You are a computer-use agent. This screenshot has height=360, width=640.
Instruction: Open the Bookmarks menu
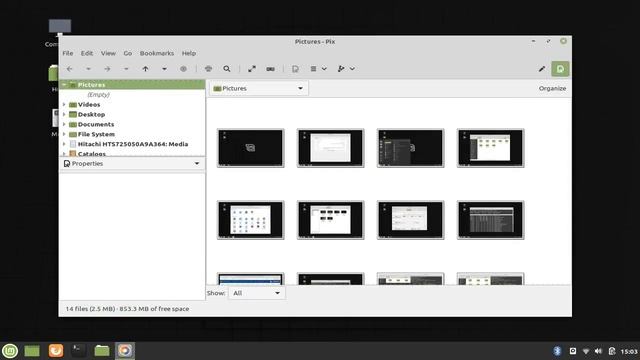click(157, 53)
